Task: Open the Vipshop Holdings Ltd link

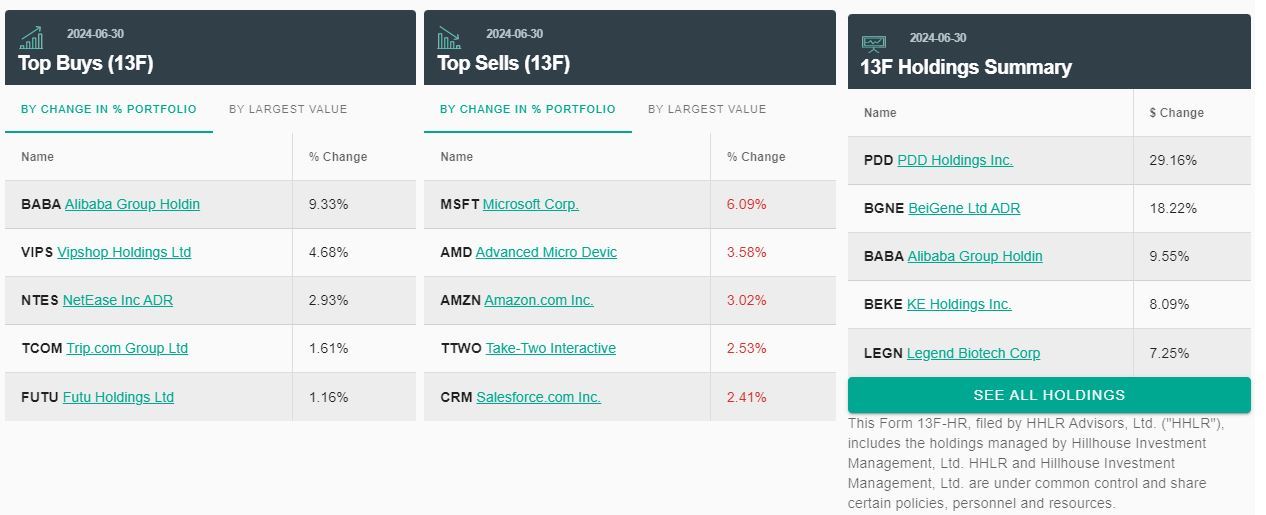Action: tap(124, 252)
